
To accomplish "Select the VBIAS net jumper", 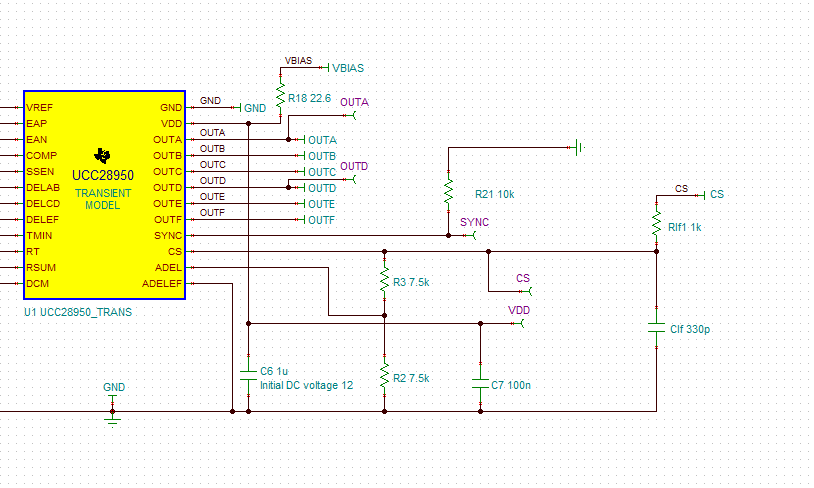I will point(343,68).
